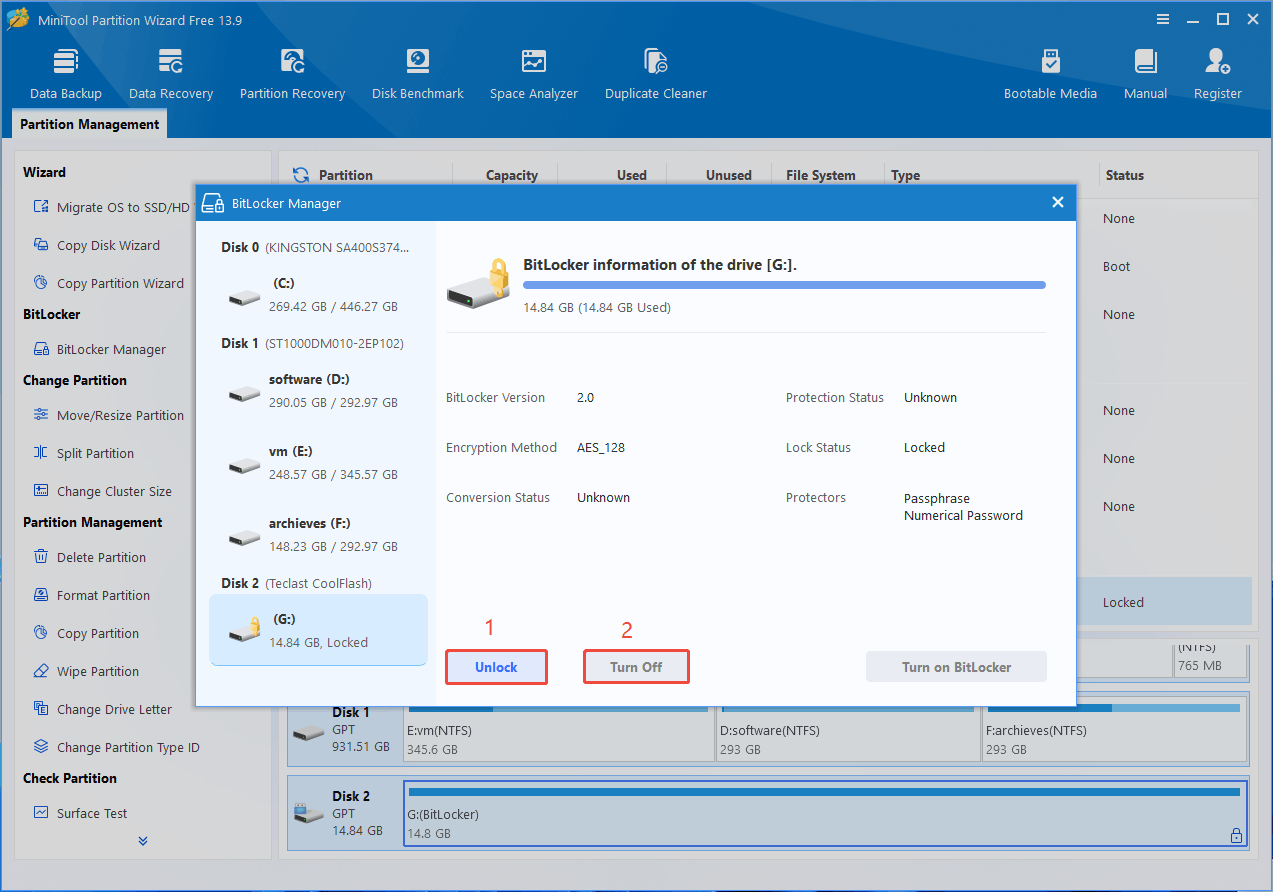Select Delete Partition
Screen dimensions: 1273x892
click(x=89, y=557)
